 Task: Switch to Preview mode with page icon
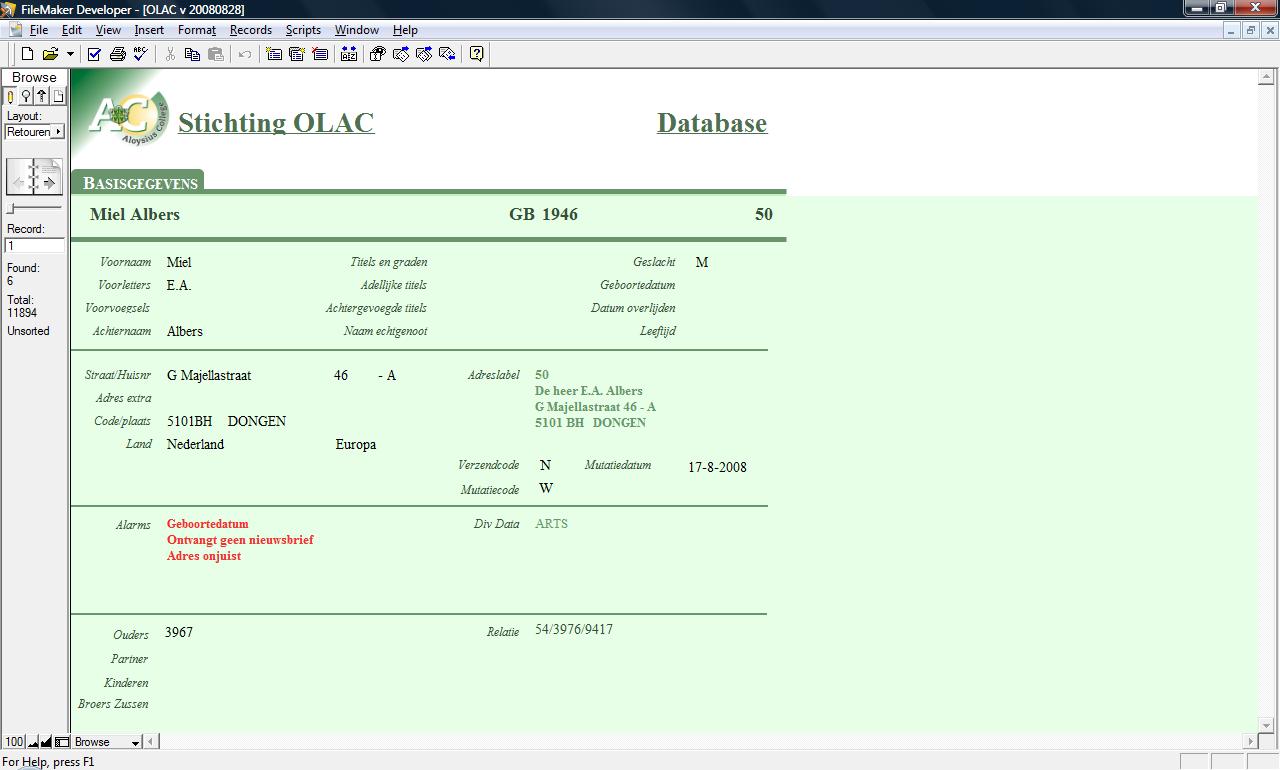58,96
